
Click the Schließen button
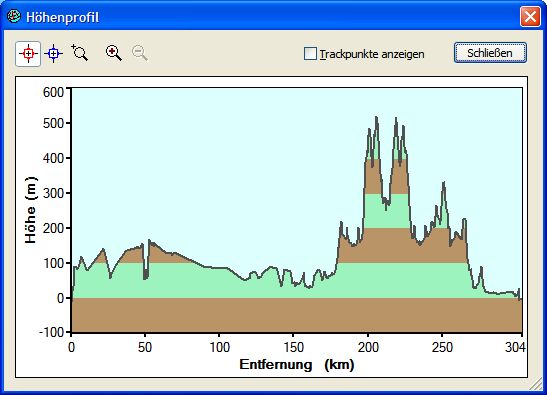click(490, 53)
